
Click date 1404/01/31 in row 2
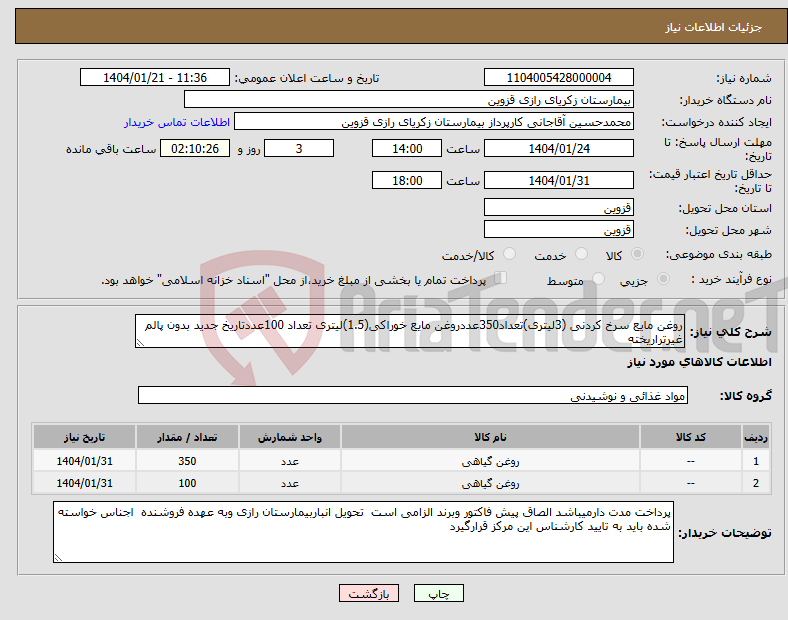[84, 483]
